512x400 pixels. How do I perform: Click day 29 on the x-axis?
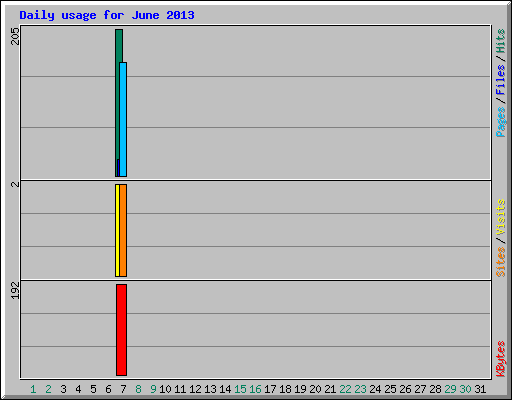click(x=450, y=389)
